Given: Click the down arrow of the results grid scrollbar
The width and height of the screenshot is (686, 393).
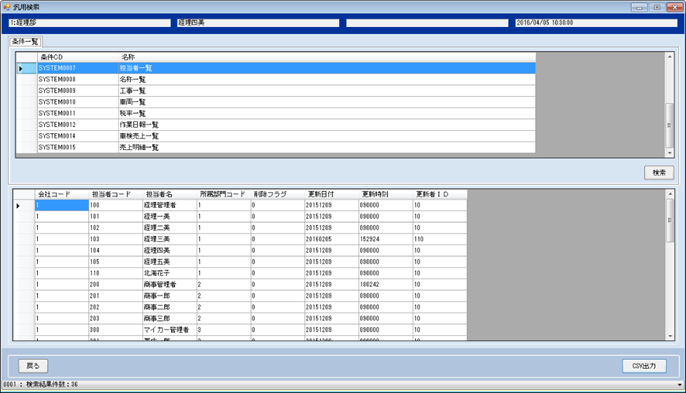Looking at the screenshot, I should (x=669, y=336).
